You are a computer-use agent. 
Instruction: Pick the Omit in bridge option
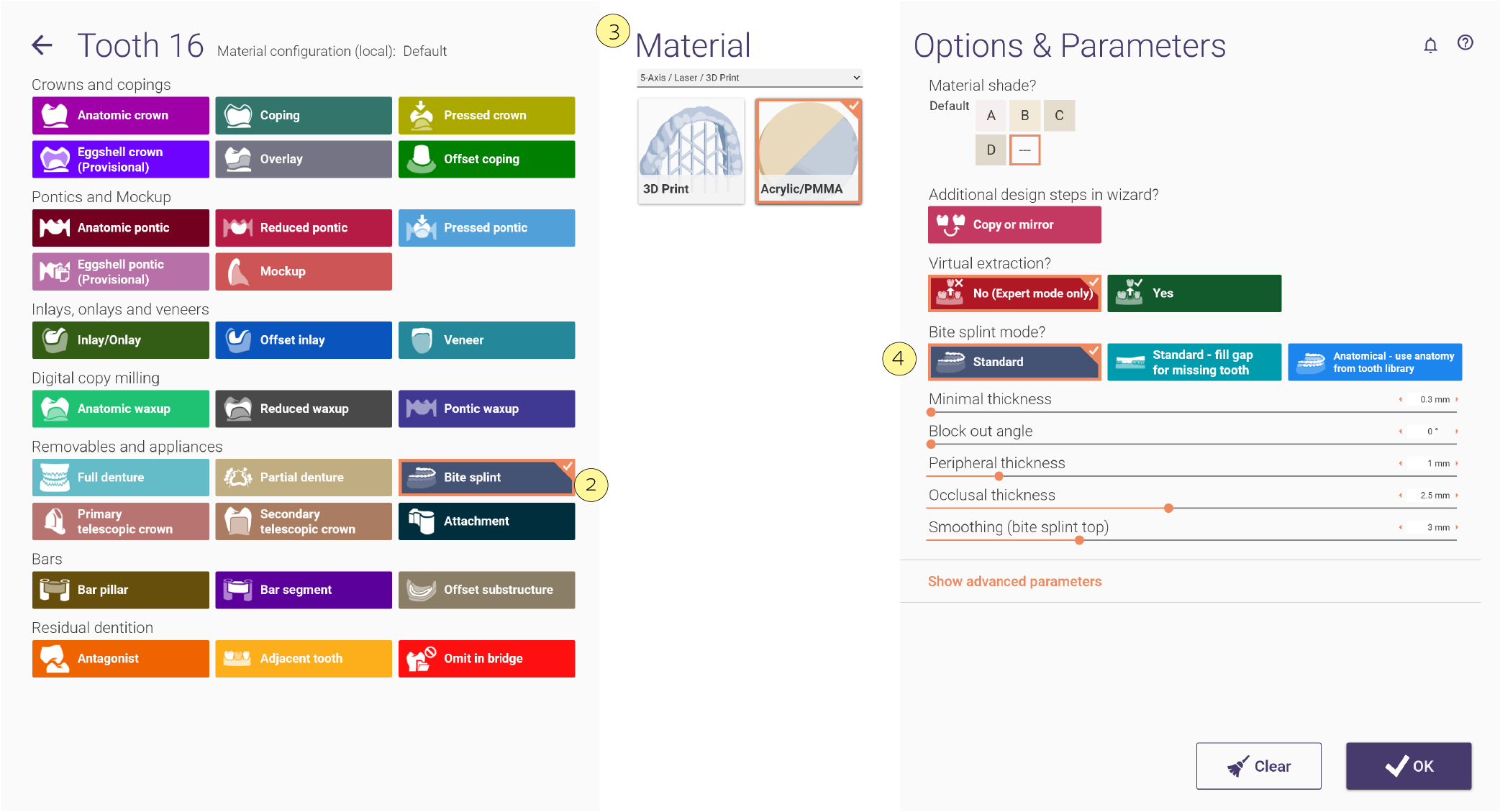pos(487,659)
